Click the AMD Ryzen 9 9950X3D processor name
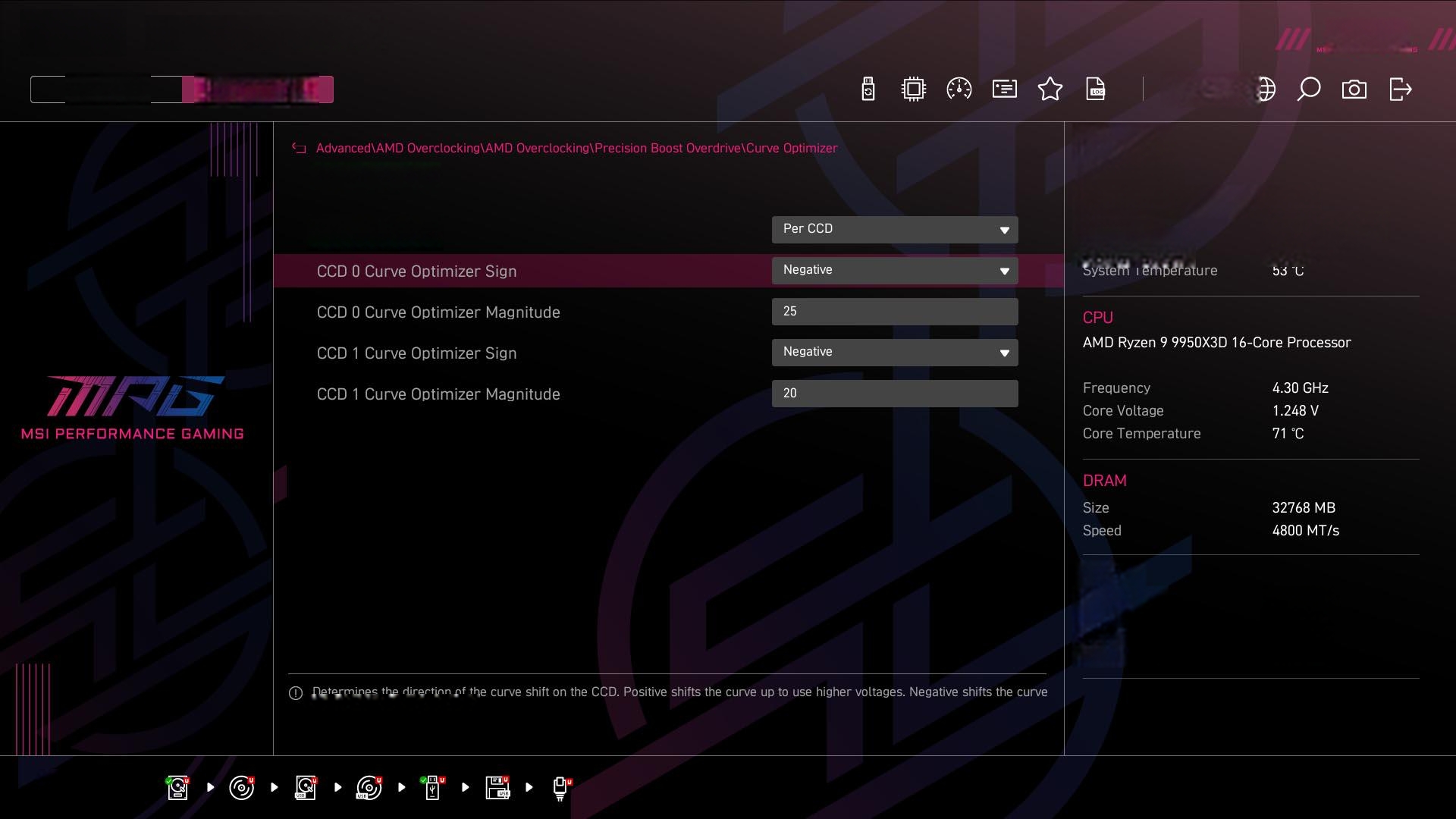The width and height of the screenshot is (1456, 819). coord(1216,343)
